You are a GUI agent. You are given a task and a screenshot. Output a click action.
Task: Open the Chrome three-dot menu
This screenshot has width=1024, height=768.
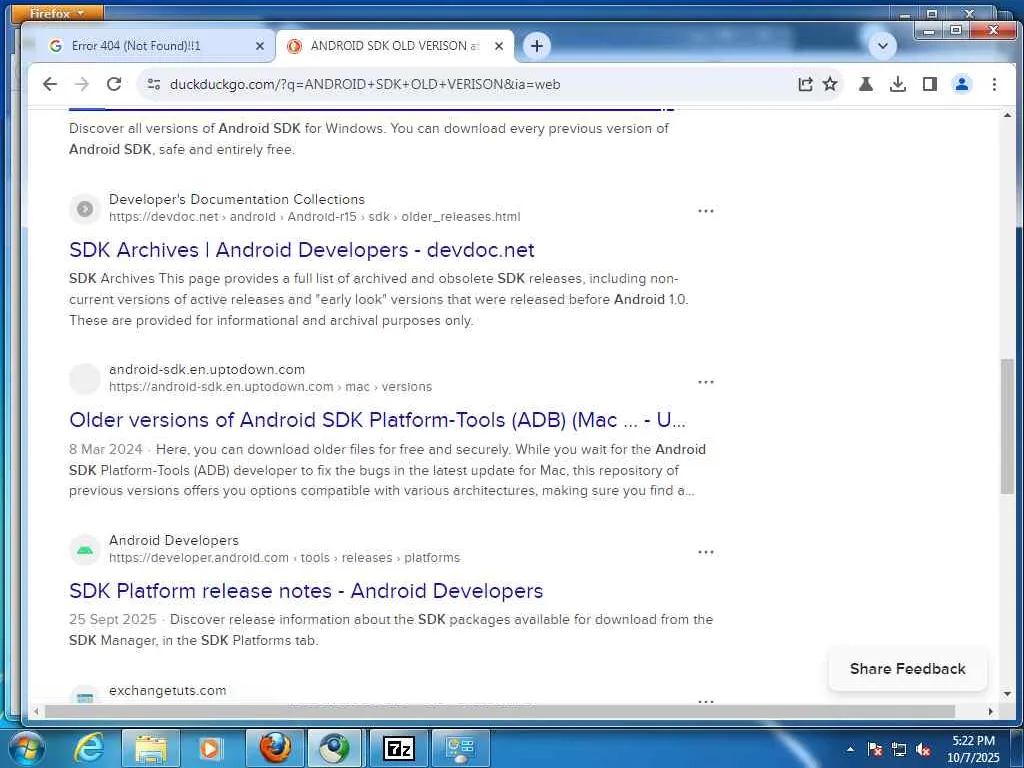click(994, 84)
